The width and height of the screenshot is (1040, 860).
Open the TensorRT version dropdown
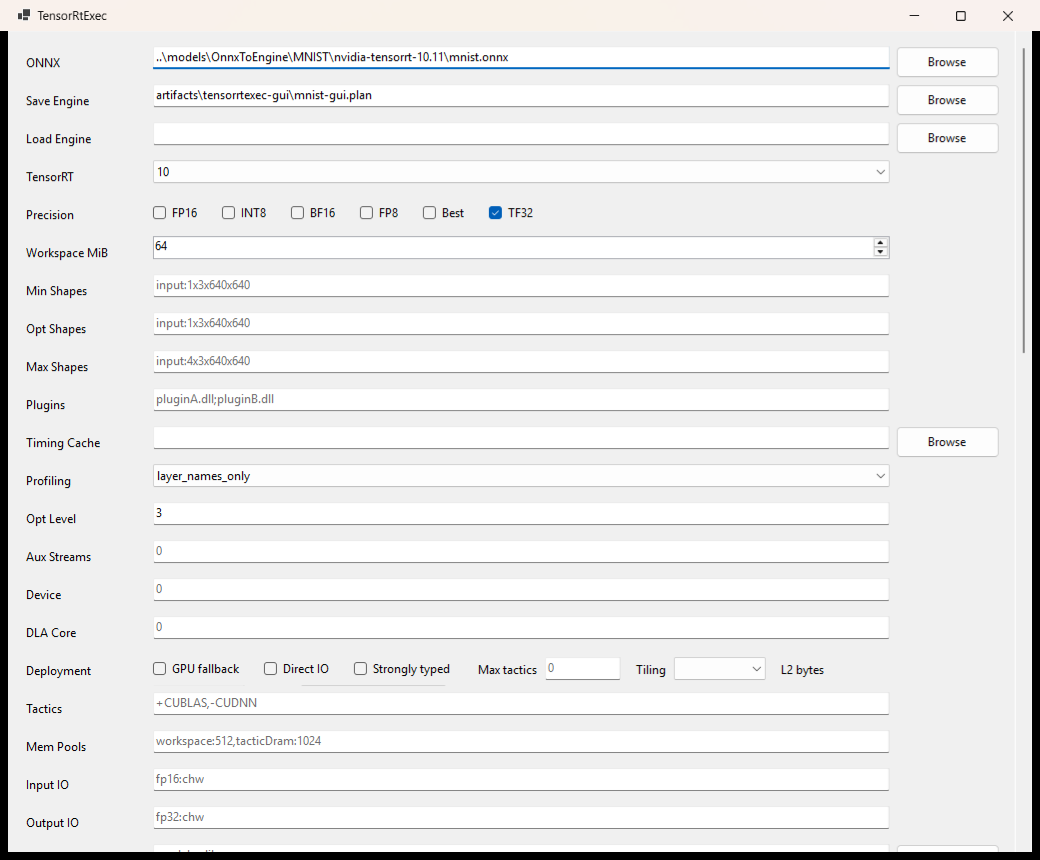[x=521, y=172]
